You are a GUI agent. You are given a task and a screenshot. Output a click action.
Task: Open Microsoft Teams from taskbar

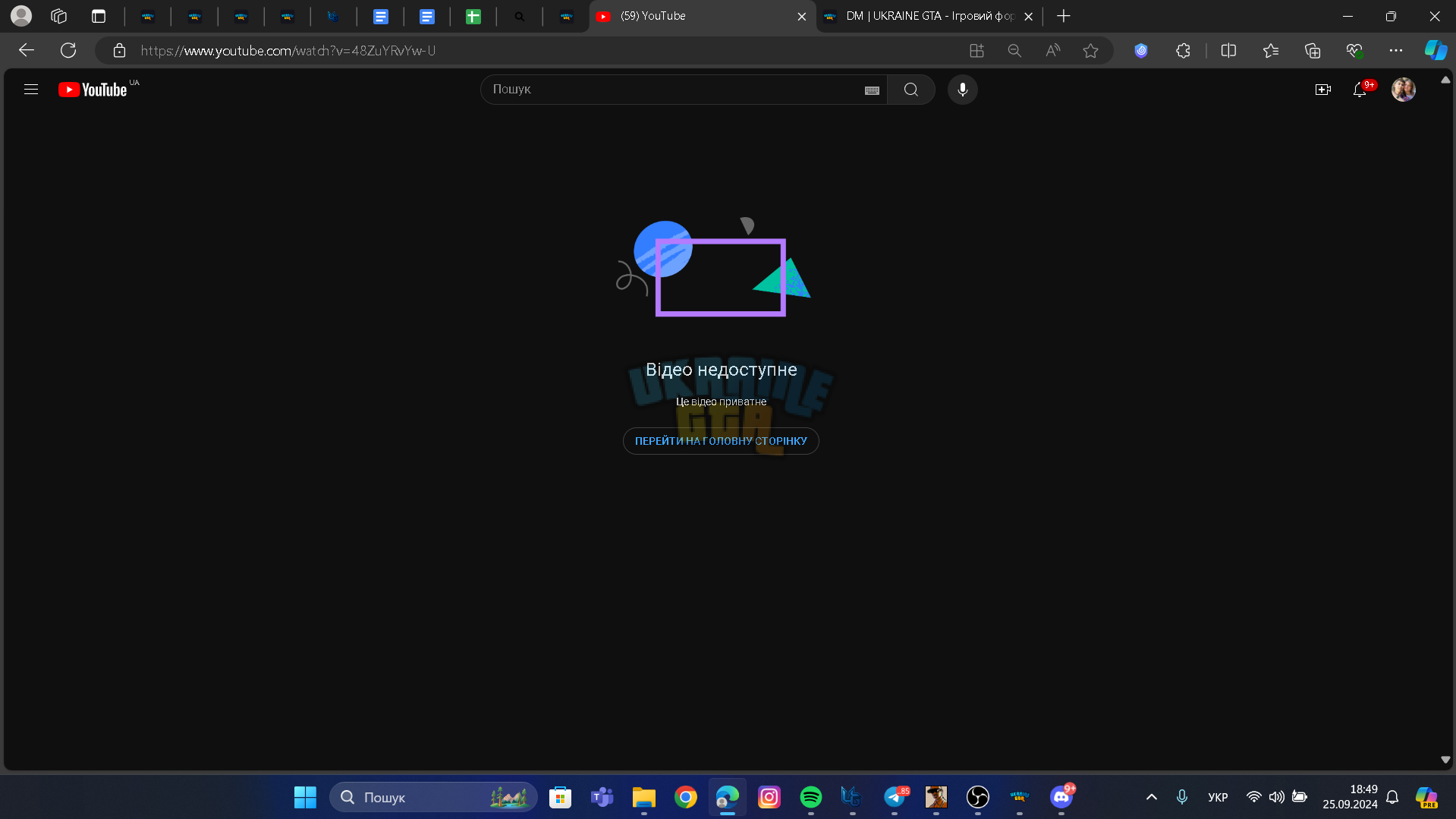coord(602,797)
